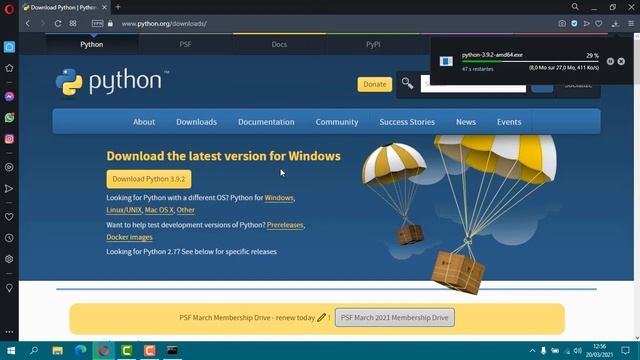Open the Events menu
Viewport: 640px width, 360px height.
coord(509,122)
